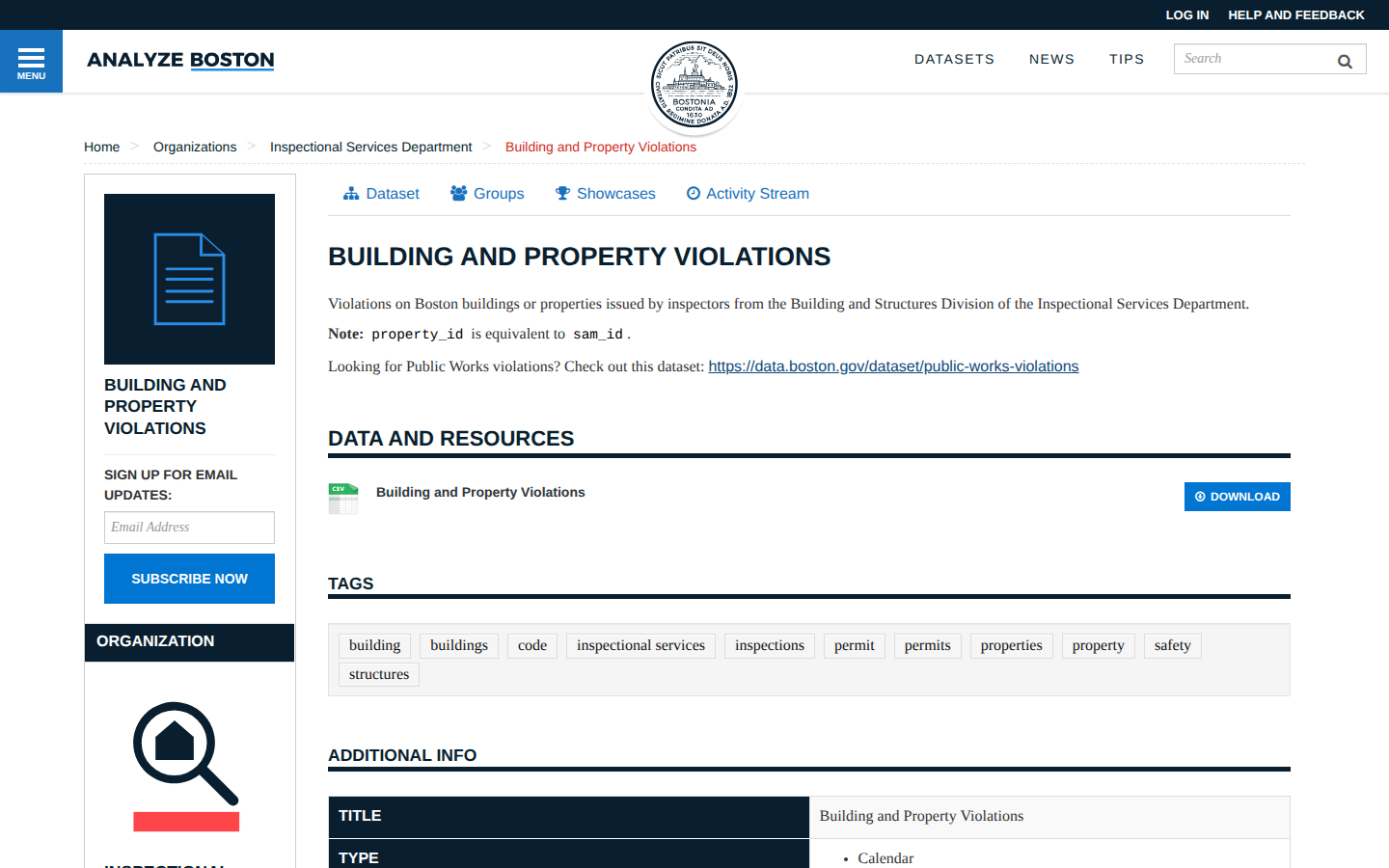Go to Home breadcrumb
The width and height of the screenshot is (1389, 868).
pos(101,147)
